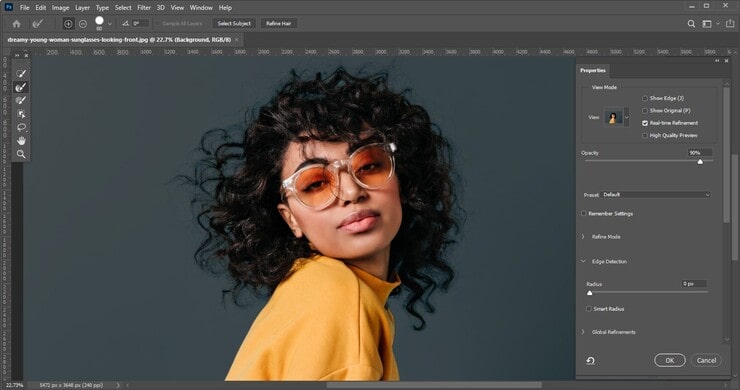Screen dimensions: 740x390
Task: Open the Layer menu
Action: [83, 8]
